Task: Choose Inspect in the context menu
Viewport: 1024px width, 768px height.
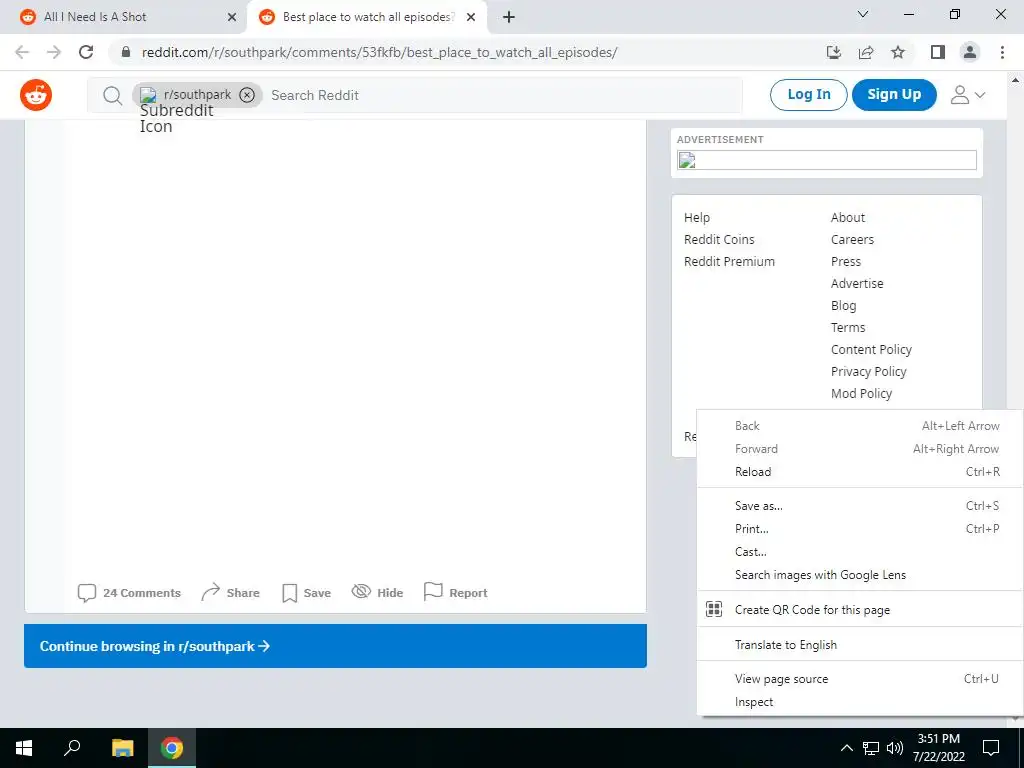Action: [x=859, y=702]
